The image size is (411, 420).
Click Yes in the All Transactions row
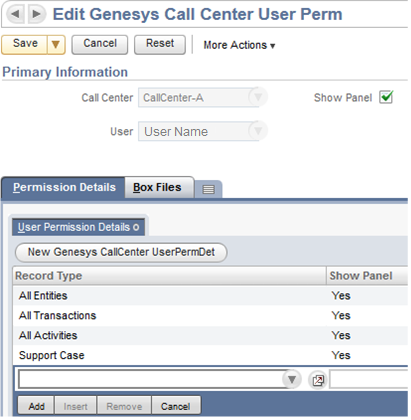(341, 315)
